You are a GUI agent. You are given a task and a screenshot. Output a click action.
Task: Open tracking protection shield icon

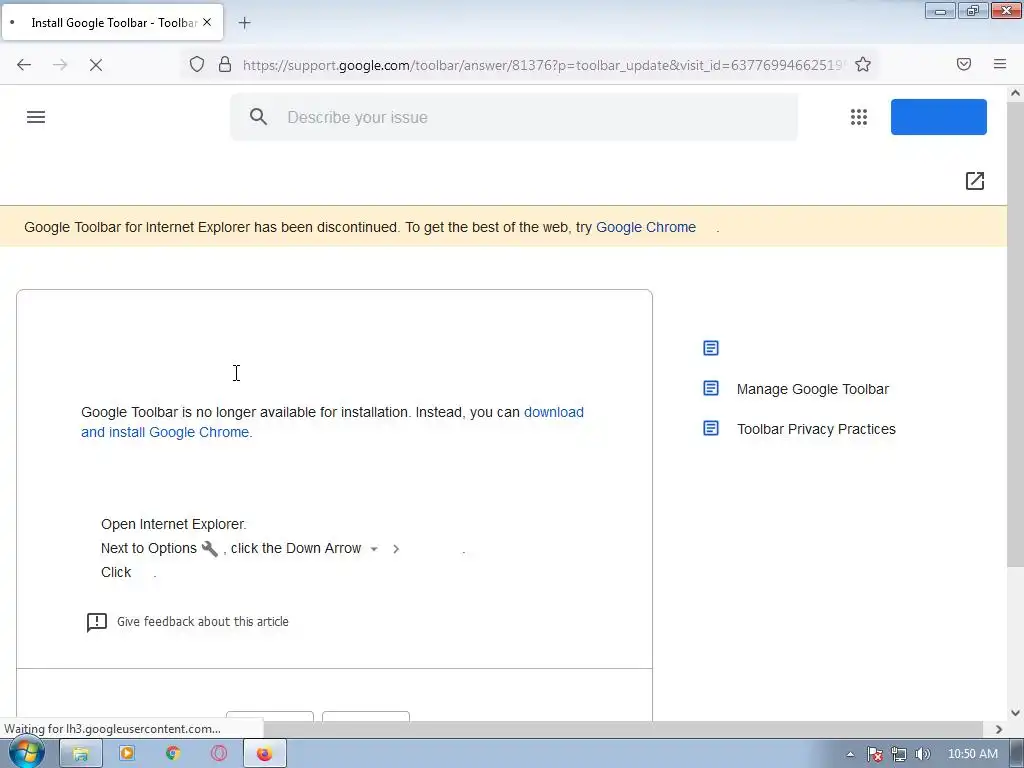[197, 64]
